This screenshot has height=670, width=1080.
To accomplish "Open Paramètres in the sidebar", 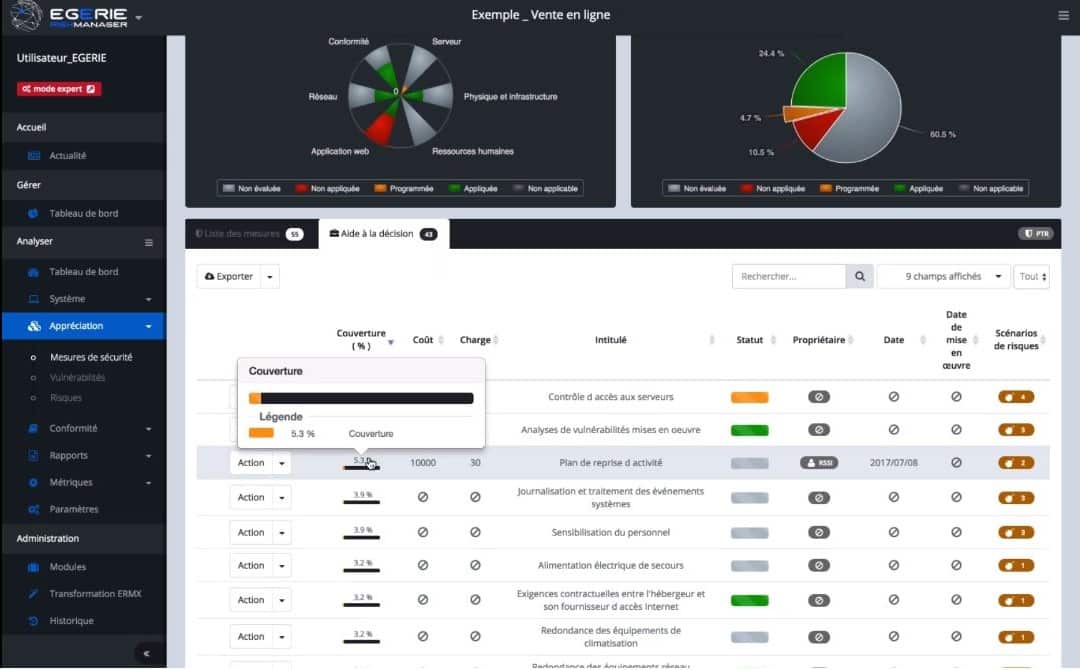I will coord(74,509).
